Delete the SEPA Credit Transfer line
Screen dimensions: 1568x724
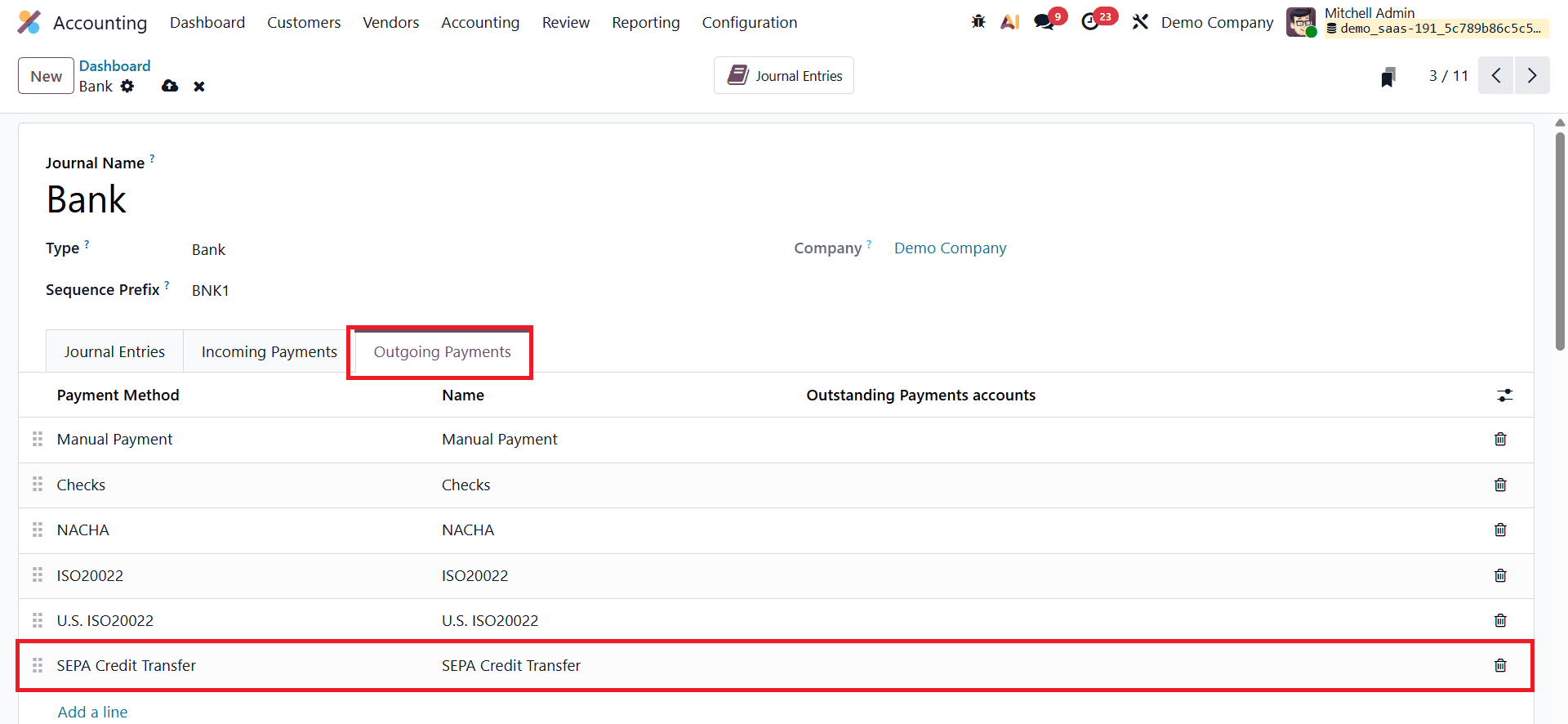pyautogui.click(x=1500, y=666)
